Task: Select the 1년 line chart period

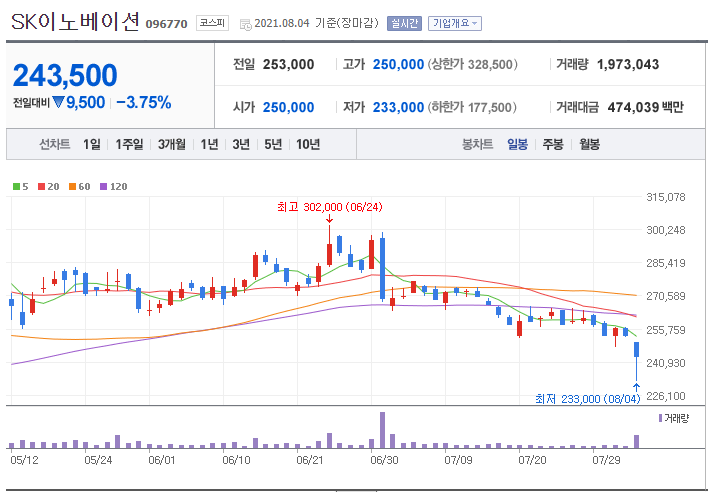Action: (209, 144)
